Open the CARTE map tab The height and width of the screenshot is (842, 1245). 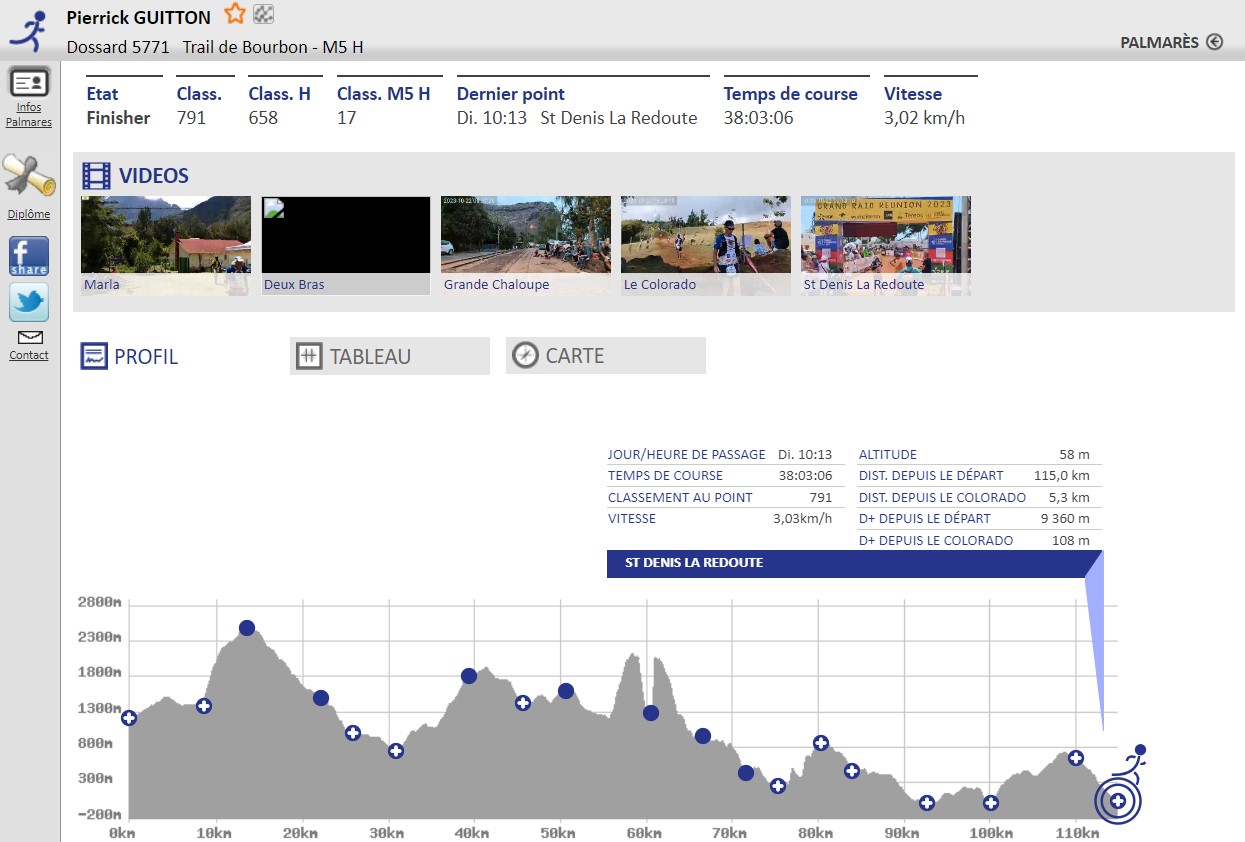pyautogui.click(x=605, y=356)
